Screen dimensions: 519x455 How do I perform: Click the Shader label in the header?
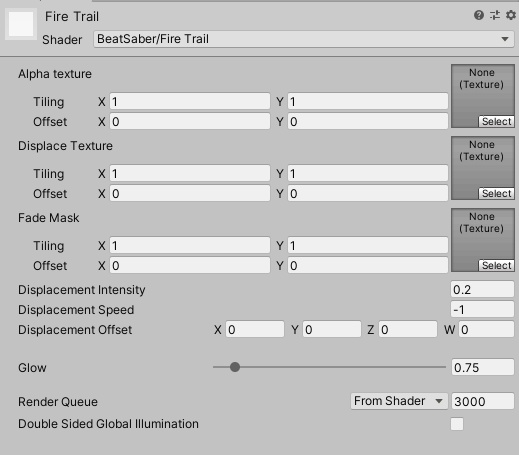point(62,40)
